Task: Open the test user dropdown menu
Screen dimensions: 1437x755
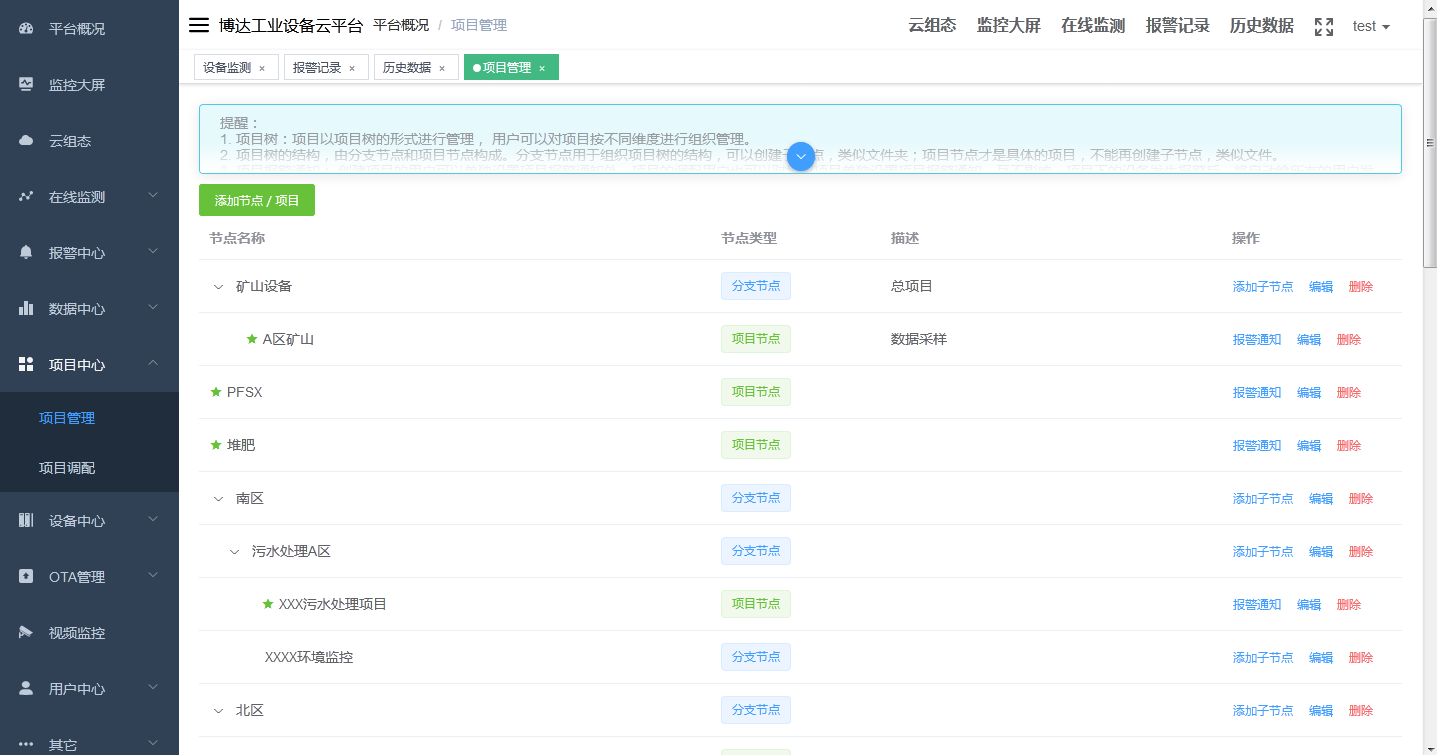Action: pos(1370,26)
